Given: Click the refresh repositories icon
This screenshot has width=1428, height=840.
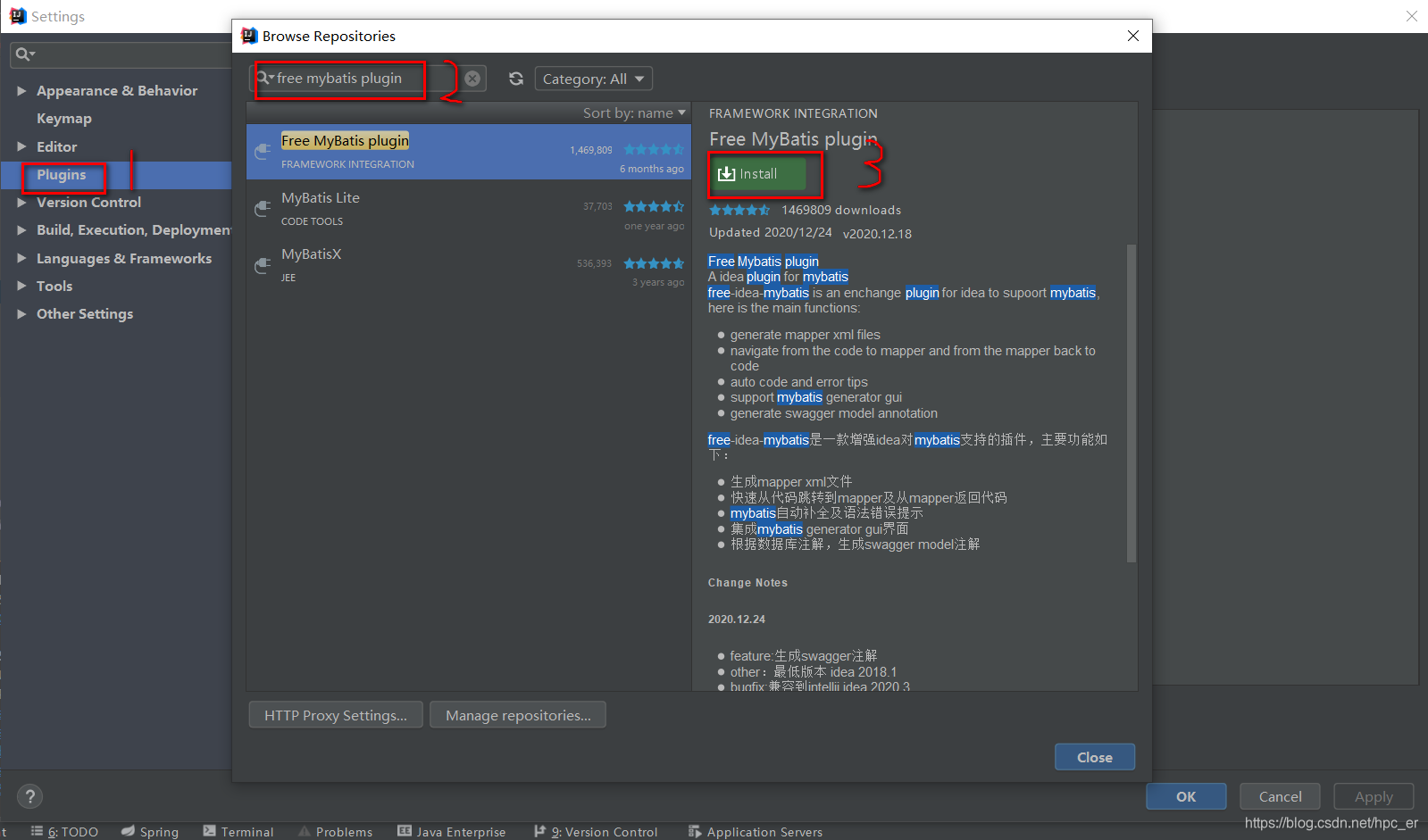Looking at the screenshot, I should click(516, 79).
